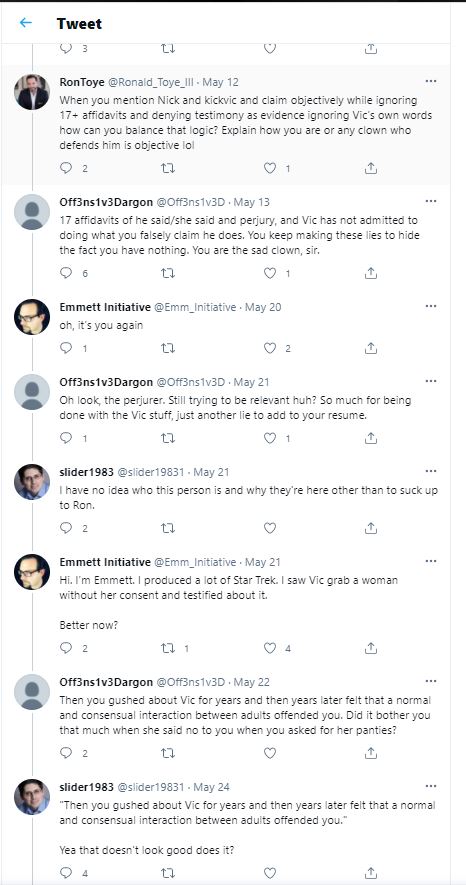The width and height of the screenshot is (466, 885).
Task: Expand options for Off3ns1v3Dargon's May 22 tweet
Action: tap(431, 681)
